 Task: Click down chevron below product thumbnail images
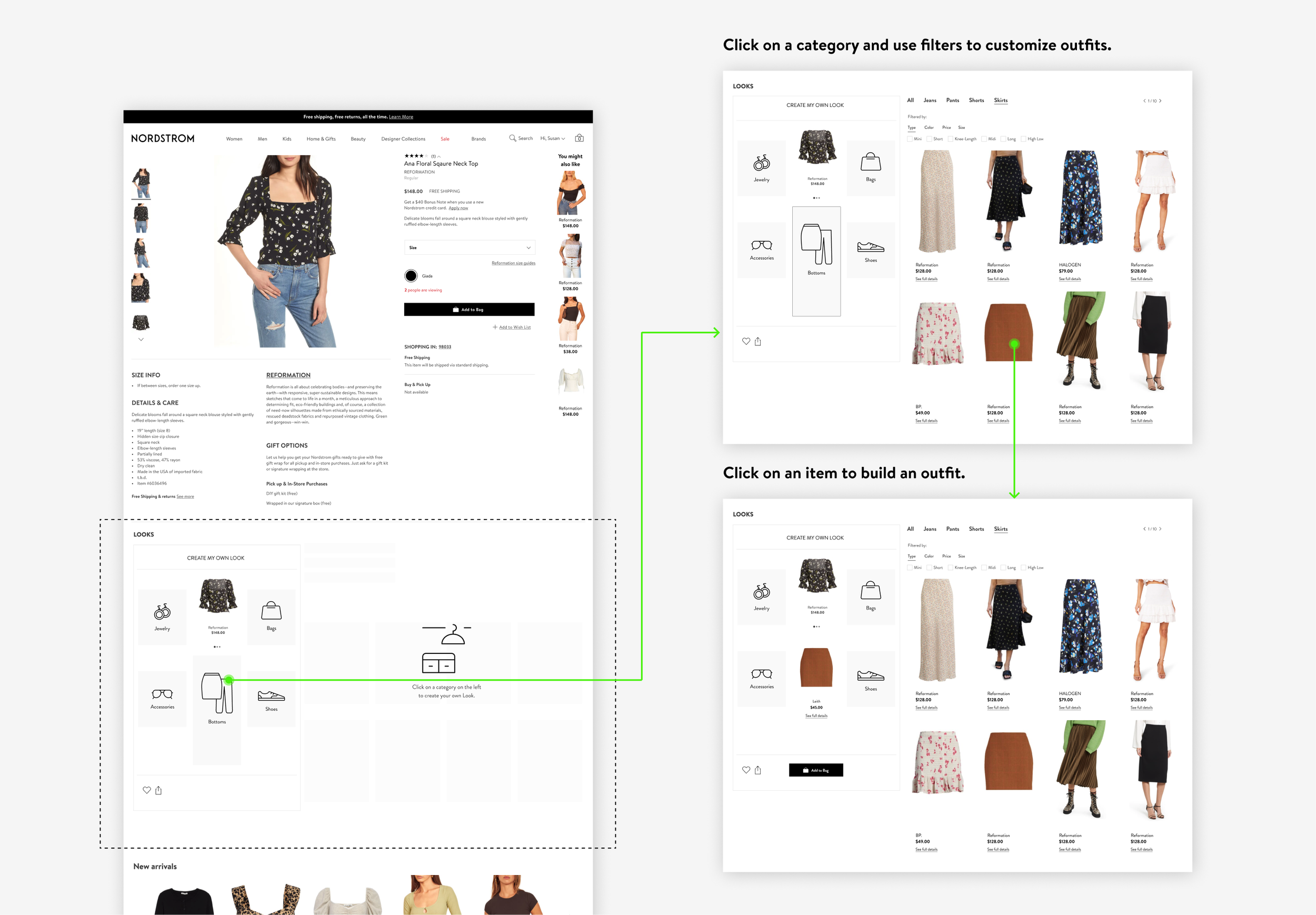coord(141,340)
